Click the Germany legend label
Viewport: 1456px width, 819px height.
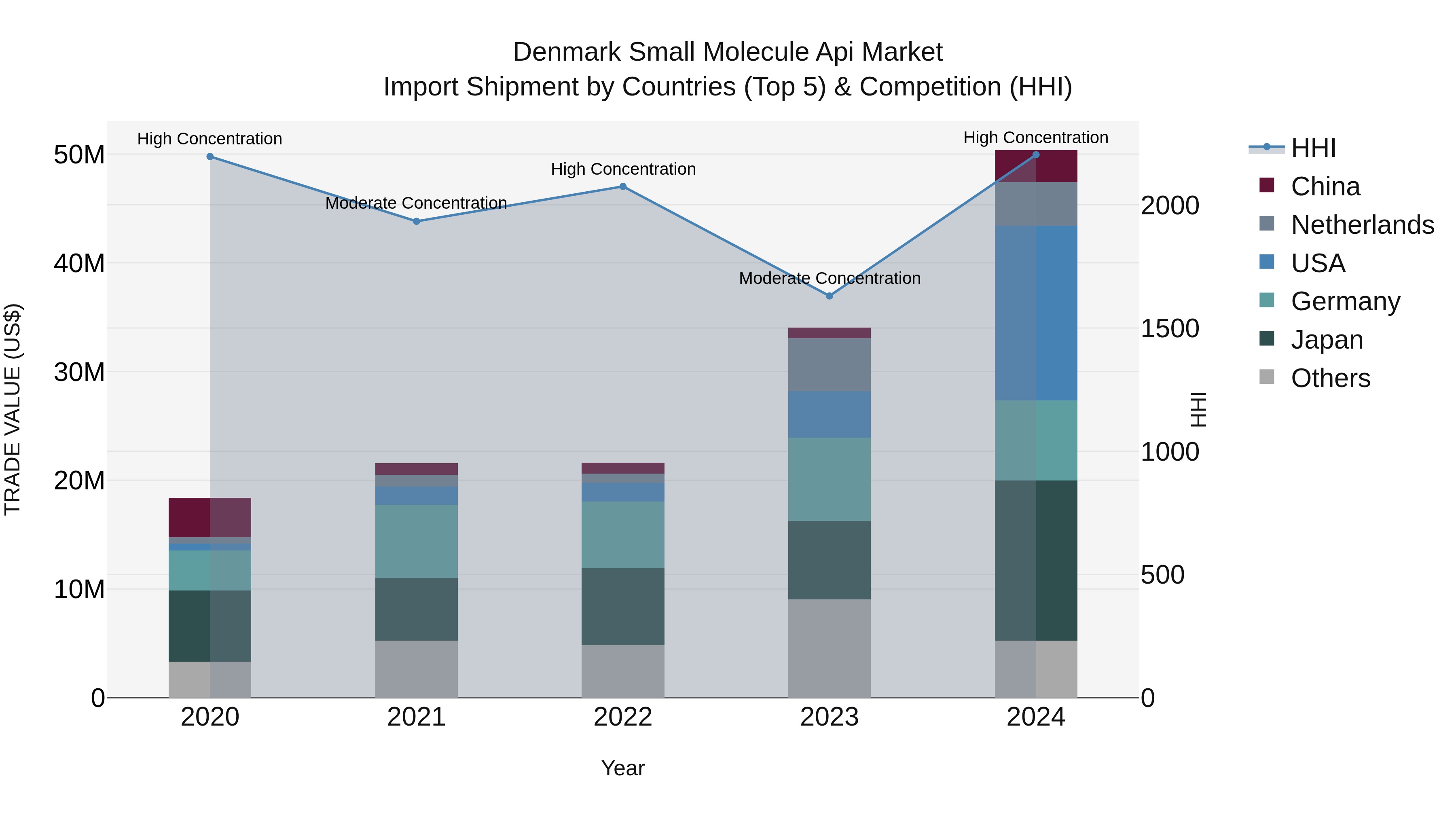[1346, 302]
